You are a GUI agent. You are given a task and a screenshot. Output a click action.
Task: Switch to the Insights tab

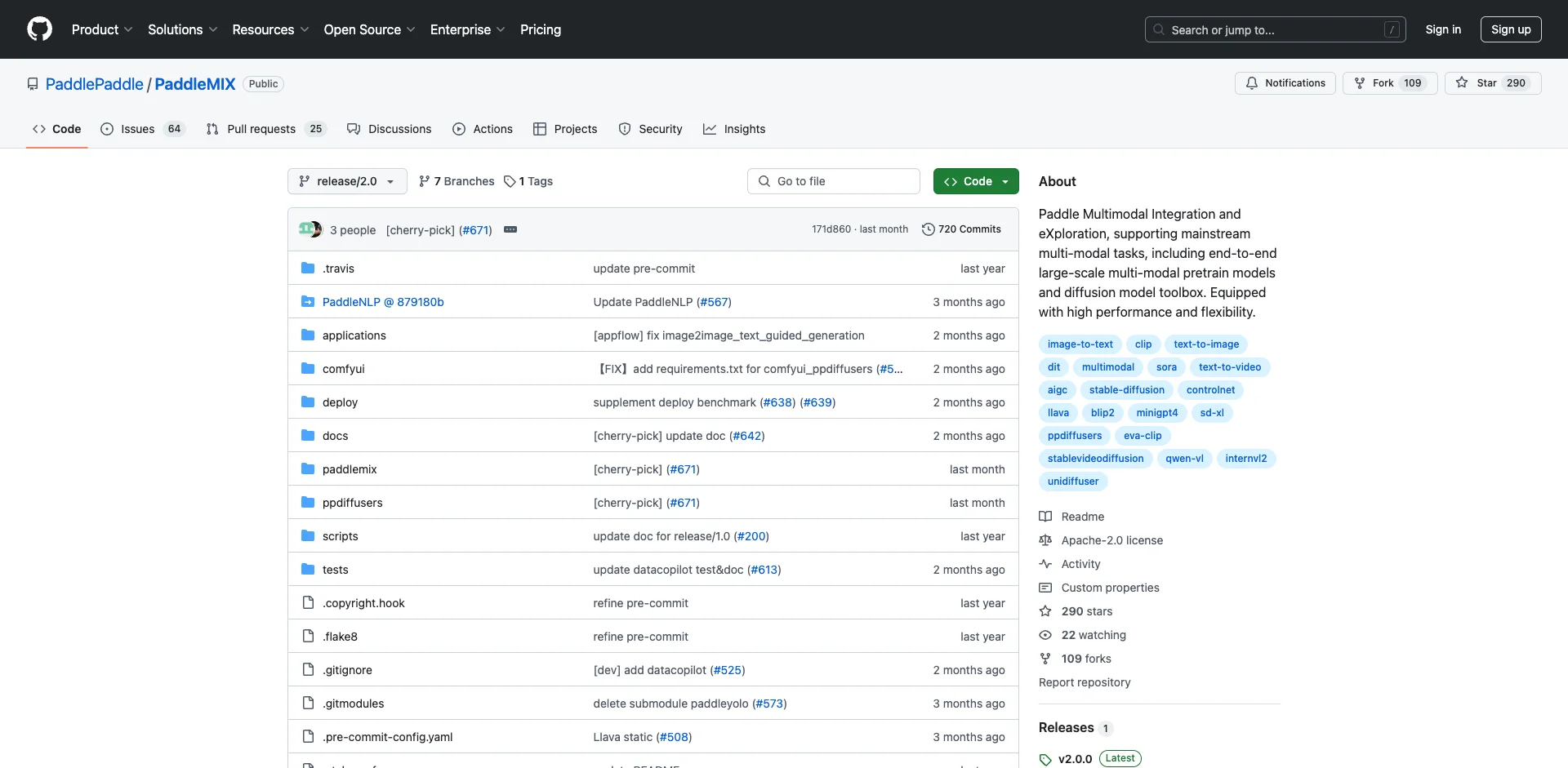coord(734,129)
